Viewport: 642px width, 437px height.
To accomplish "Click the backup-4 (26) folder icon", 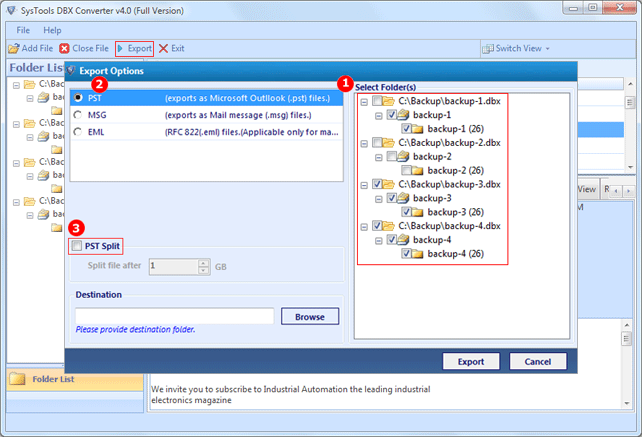I will tap(418, 254).
